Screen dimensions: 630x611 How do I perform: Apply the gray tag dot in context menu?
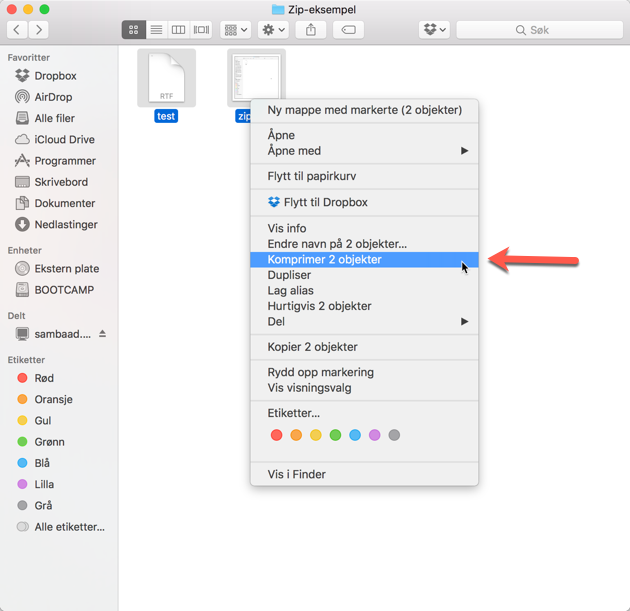click(394, 435)
